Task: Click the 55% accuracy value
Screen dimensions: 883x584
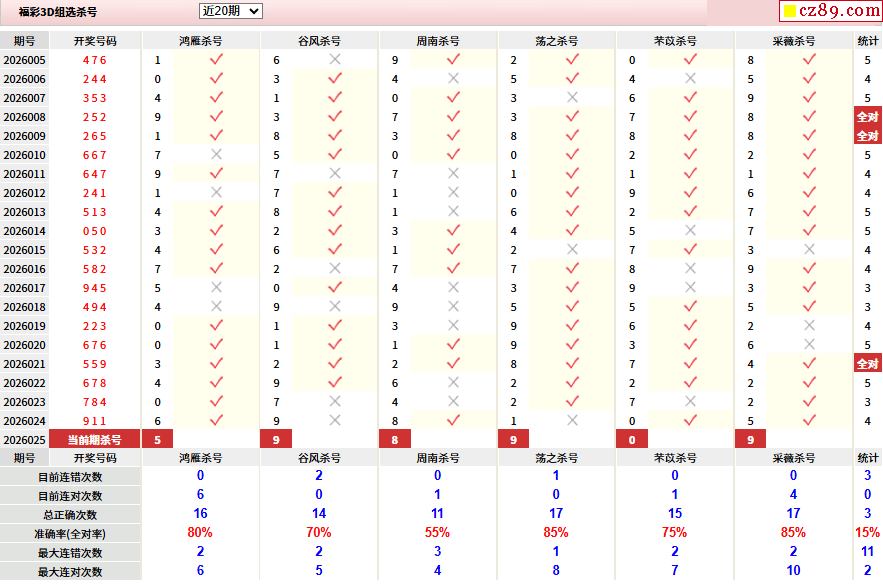Action: click(438, 532)
